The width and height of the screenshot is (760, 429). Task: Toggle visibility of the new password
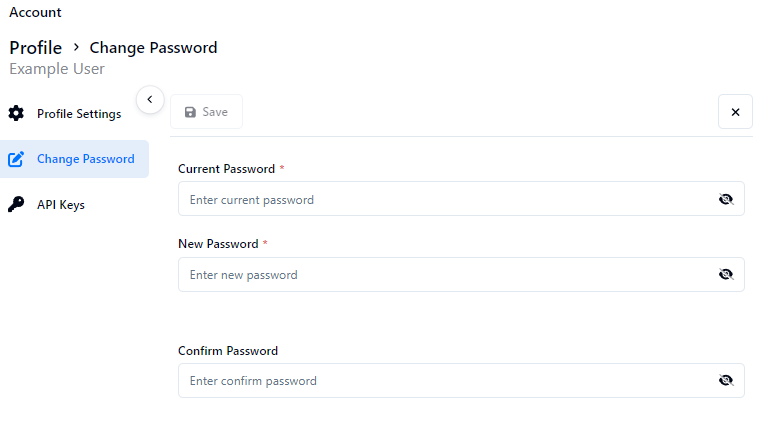coord(726,274)
